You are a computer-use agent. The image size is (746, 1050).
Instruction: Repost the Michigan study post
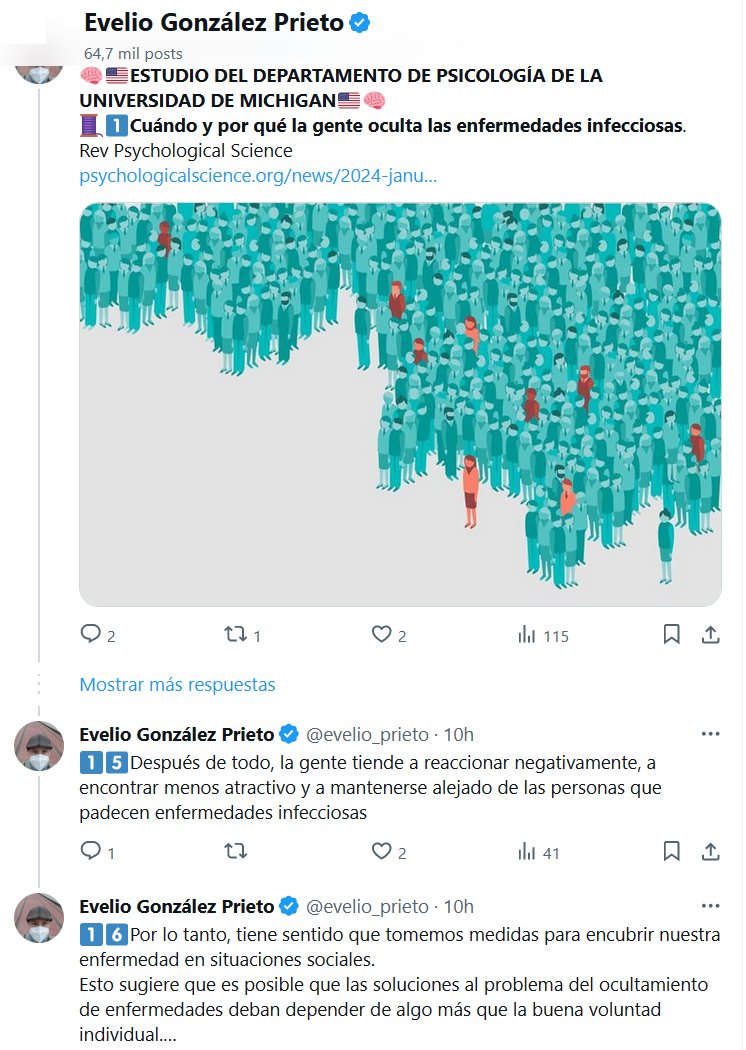tap(235, 634)
